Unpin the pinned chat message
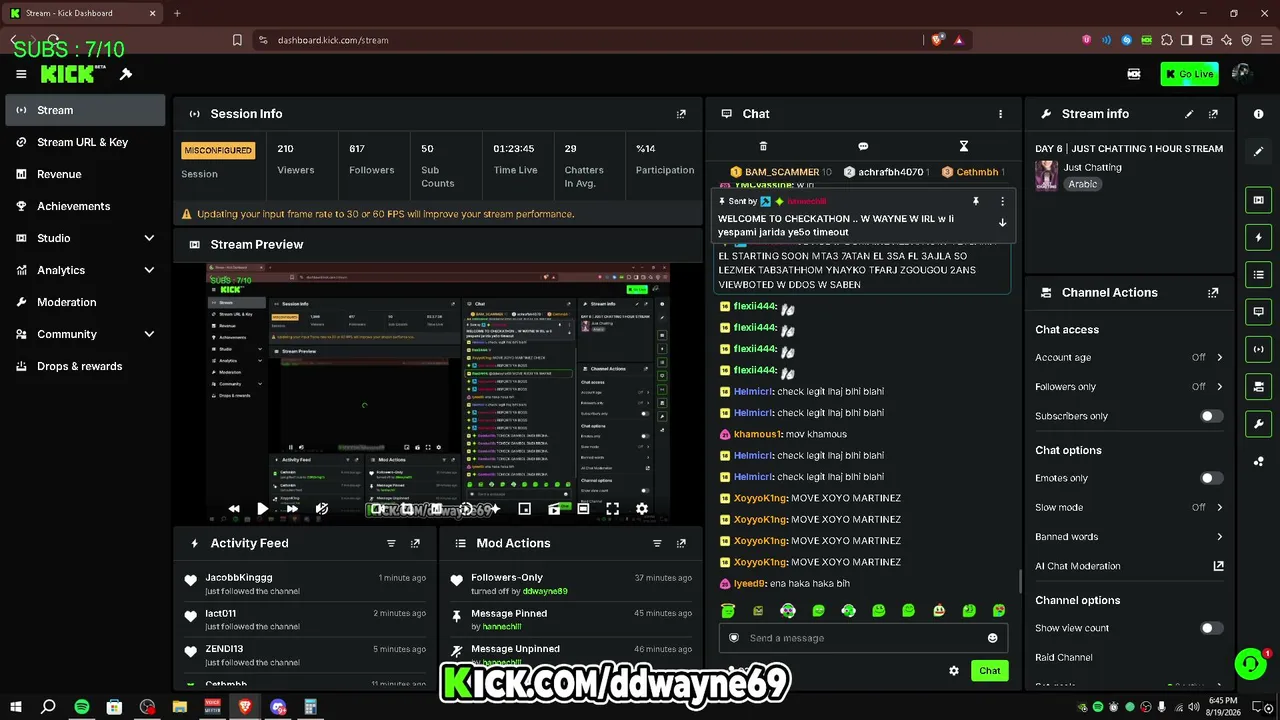Viewport: 1280px width, 720px height. 976,201
